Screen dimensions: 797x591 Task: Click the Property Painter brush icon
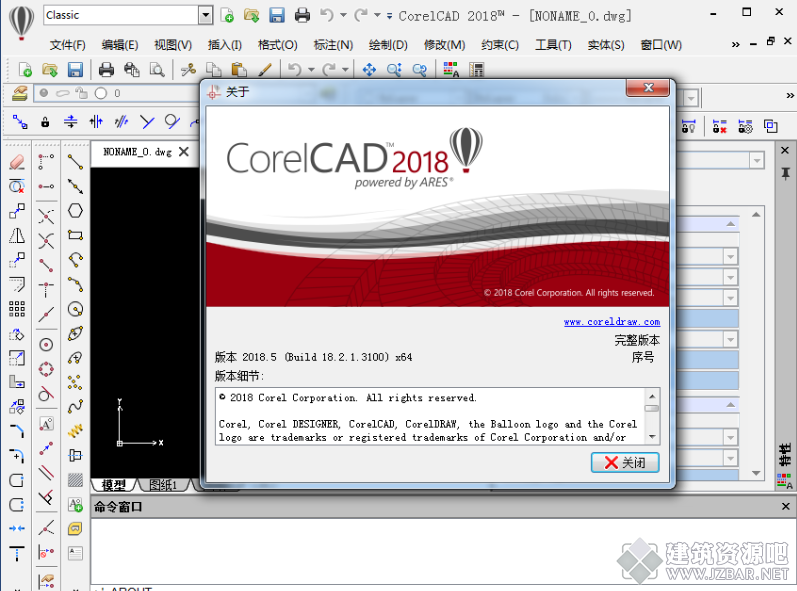pyautogui.click(x=265, y=69)
